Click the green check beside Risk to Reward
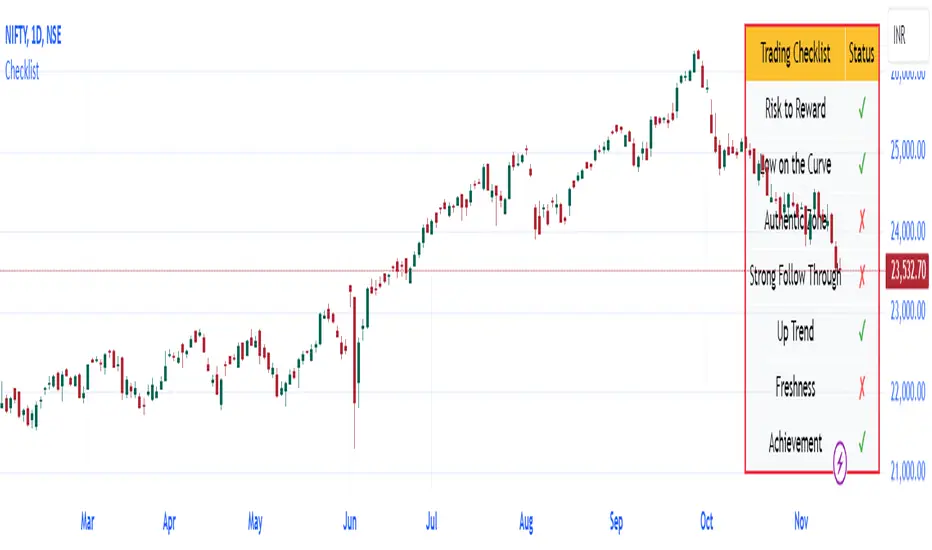The width and height of the screenshot is (932, 550). tap(861, 110)
